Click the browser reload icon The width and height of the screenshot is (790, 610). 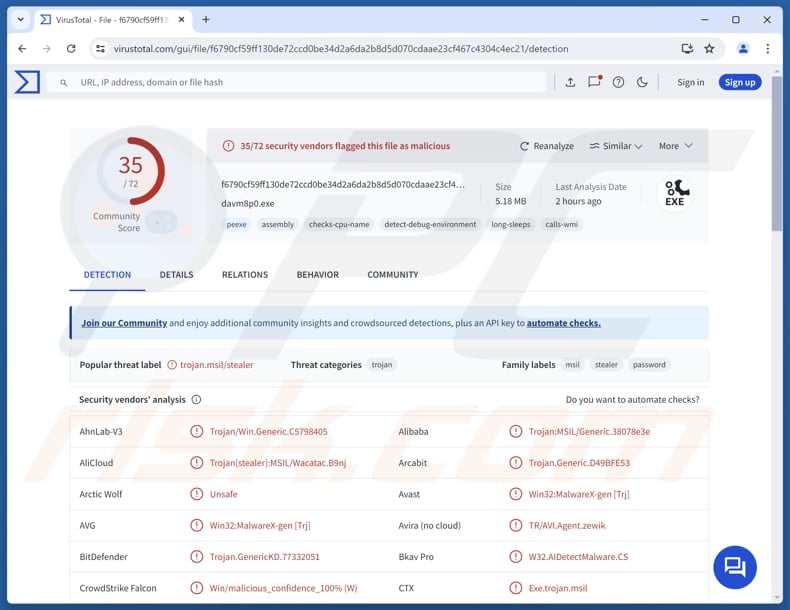(71, 48)
